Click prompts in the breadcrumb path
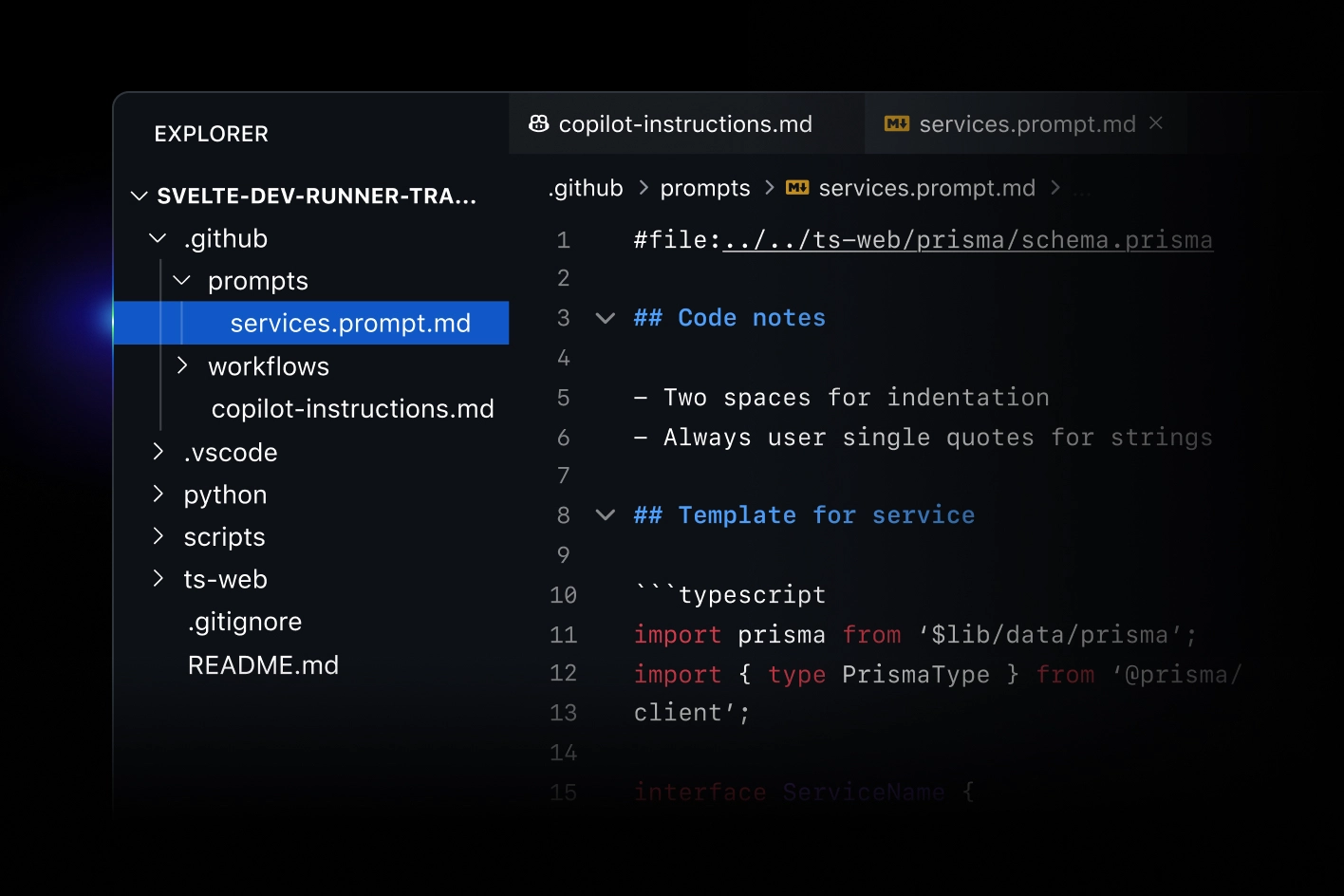The image size is (1344, 896). (704, 187)
